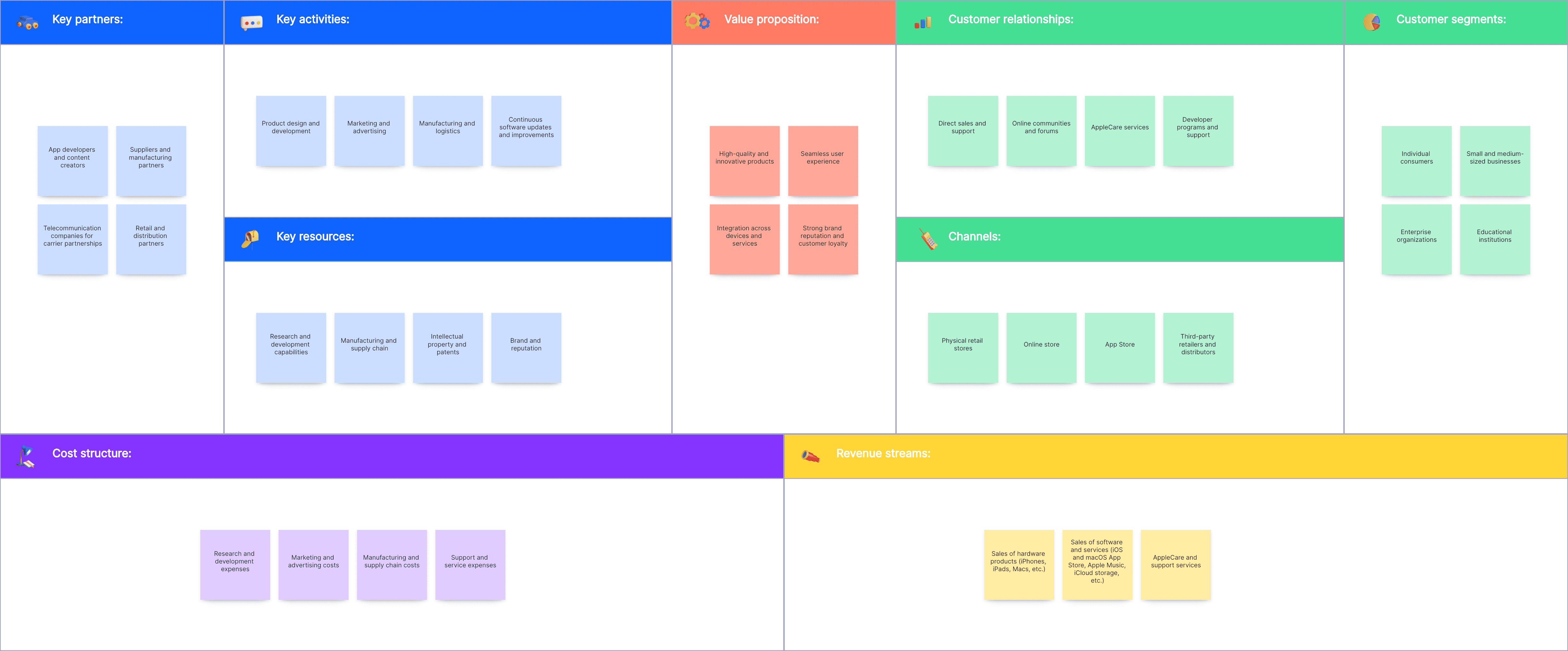The width and height of the screenshot is (1568, 651).
Task: Select 'Manufacturing and supply chain' resource note
Action: click(370, 348)
